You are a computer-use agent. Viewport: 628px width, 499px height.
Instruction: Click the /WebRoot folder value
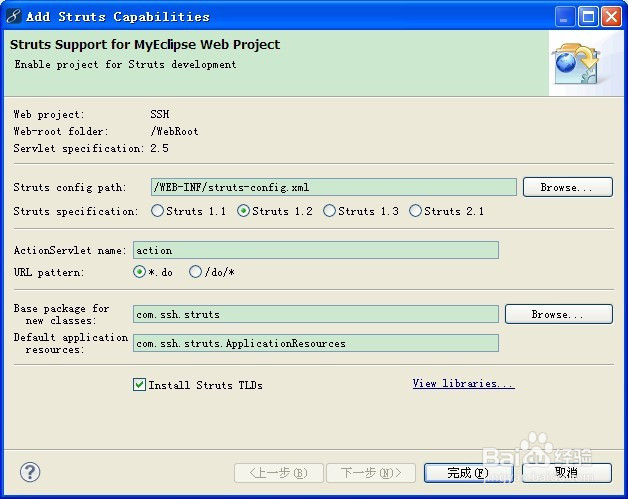(x=174, y=131)
